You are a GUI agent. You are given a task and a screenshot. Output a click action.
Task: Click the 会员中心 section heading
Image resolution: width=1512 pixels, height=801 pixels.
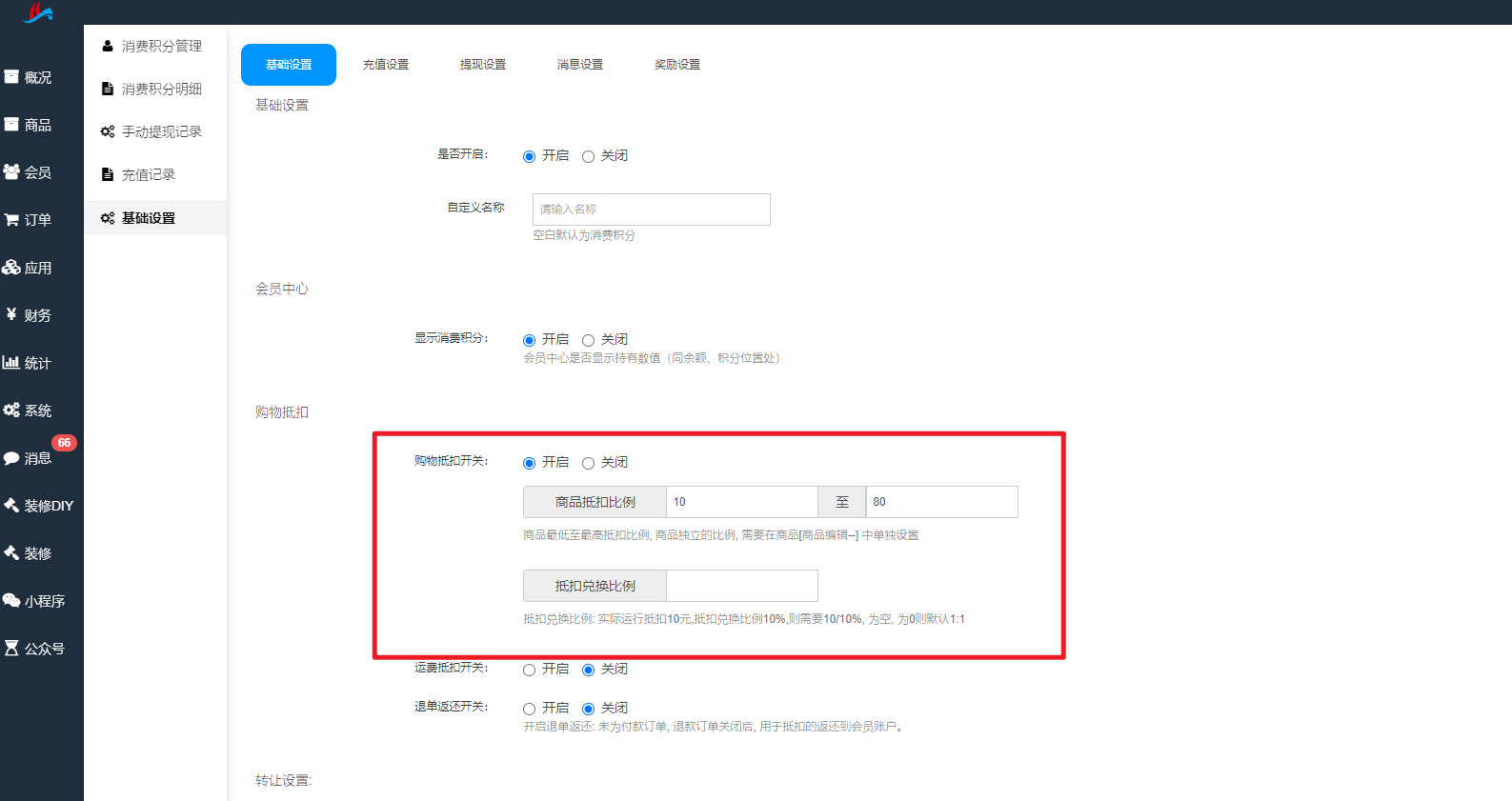282,289
